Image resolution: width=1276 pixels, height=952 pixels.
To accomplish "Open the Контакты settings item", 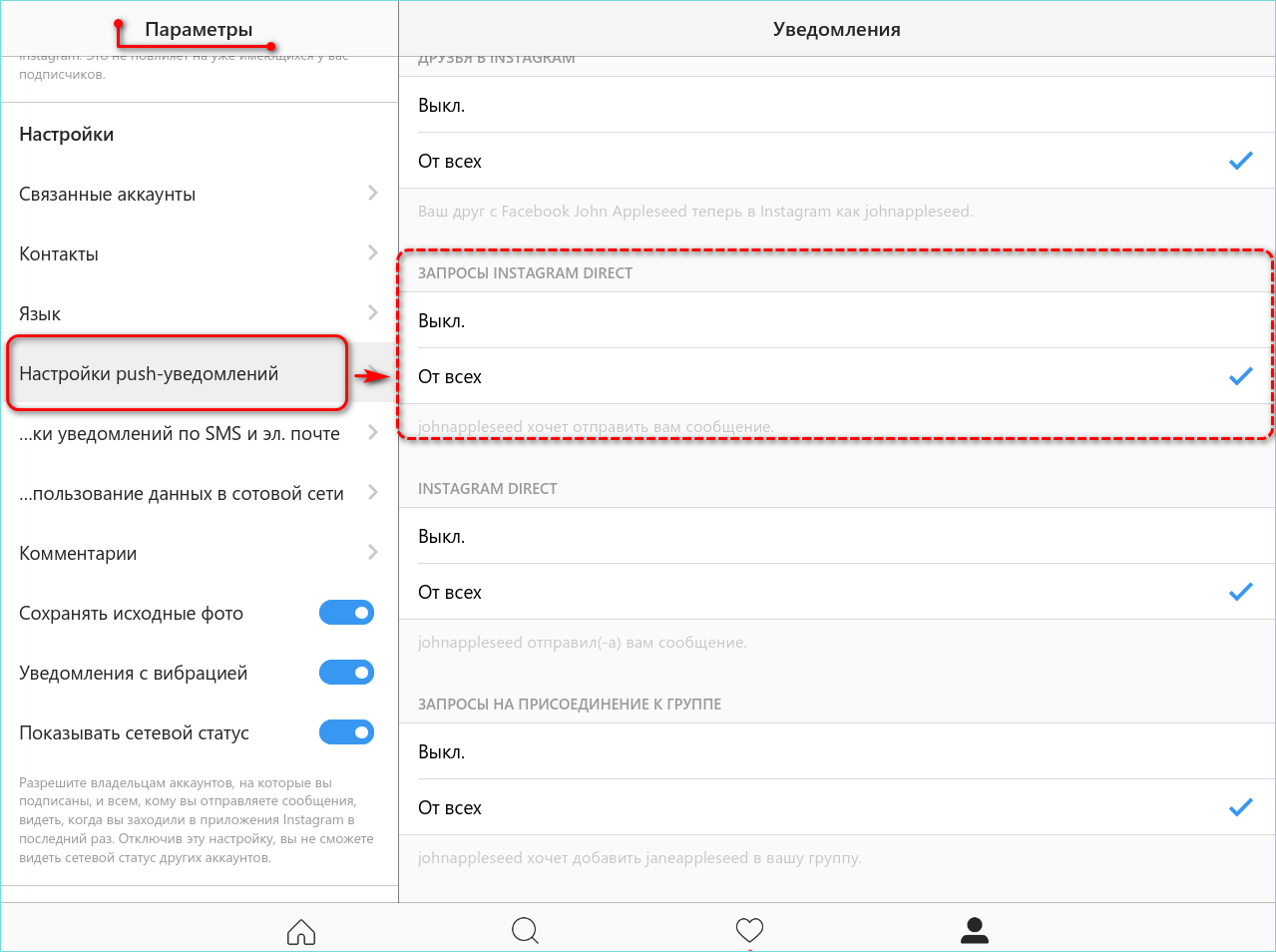I will click(200, 253).
